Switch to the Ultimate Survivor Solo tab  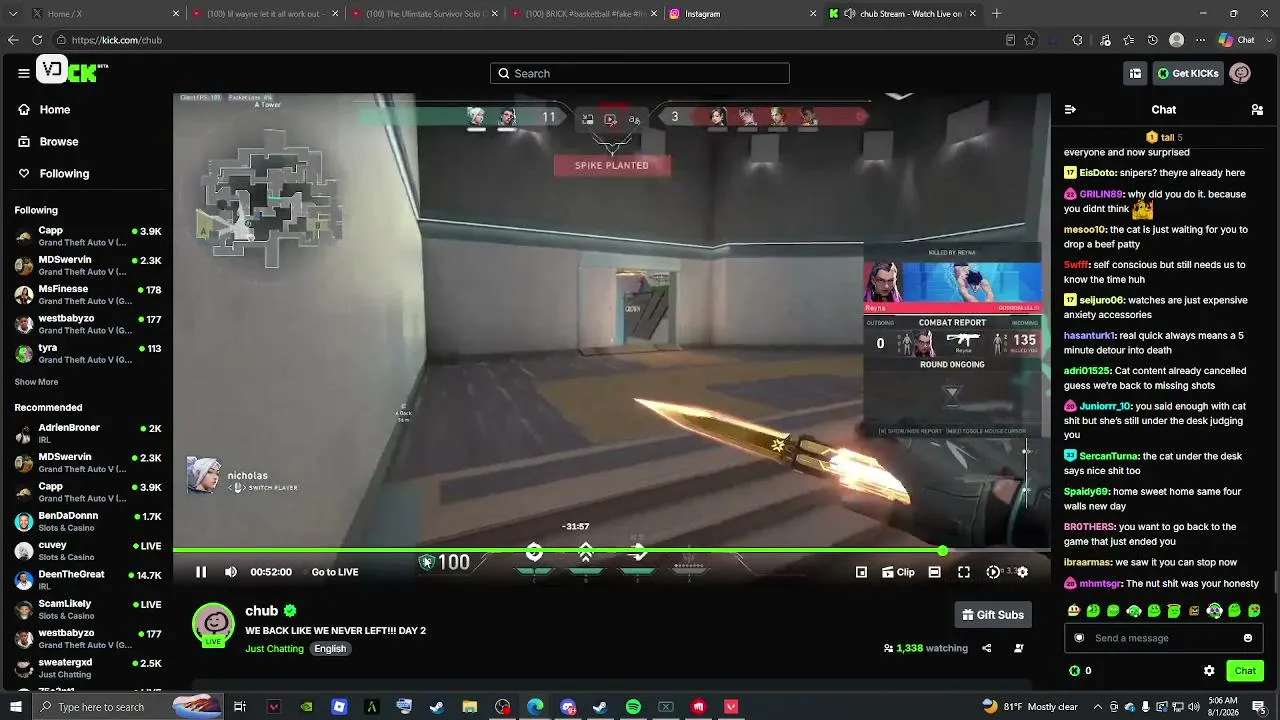click(x=424, y=14)
